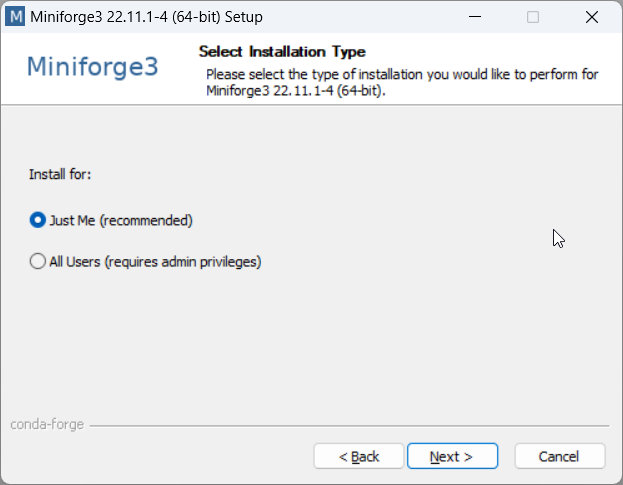Click "All Users (requires admin privileges)" label text
The height and width of the screenshot is (485, 623).
click(155, 262)
